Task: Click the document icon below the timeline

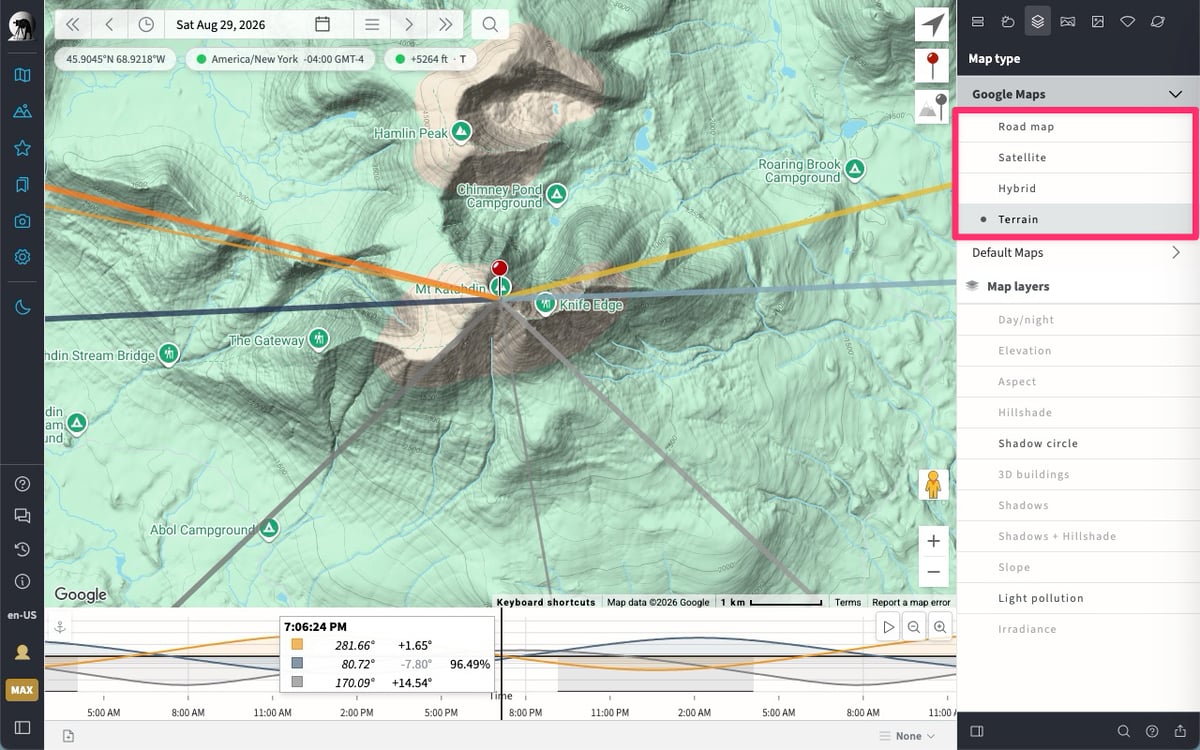Action: click(68, 736)
